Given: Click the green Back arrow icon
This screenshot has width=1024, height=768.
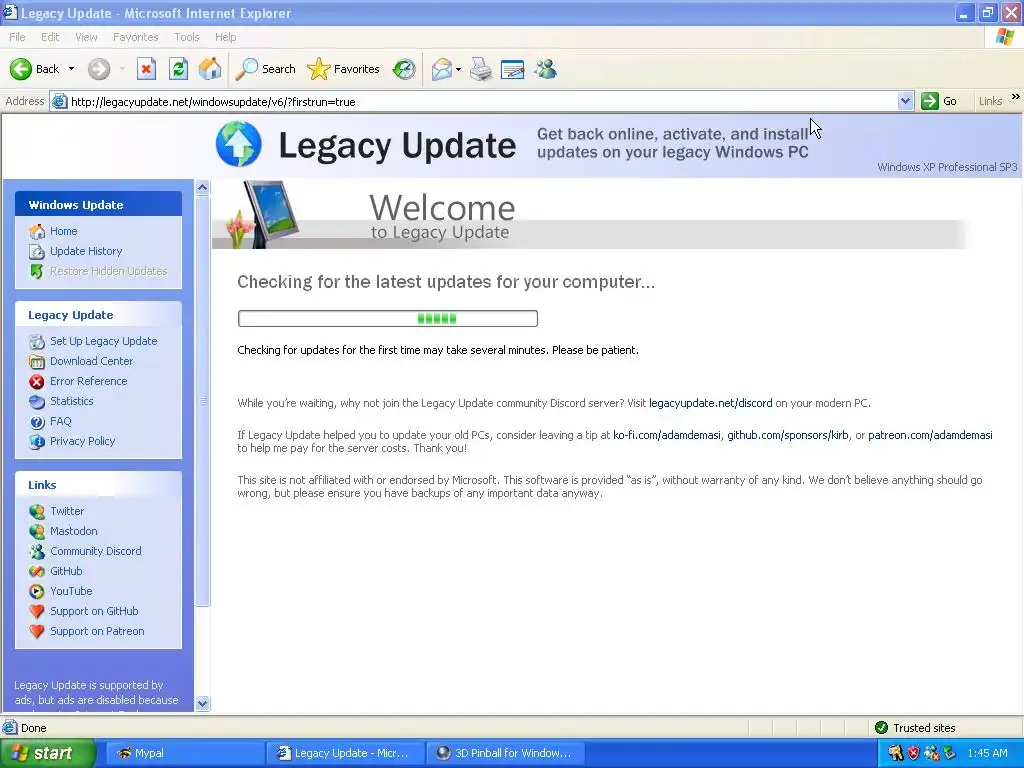Looking at the screenshot, I should click(21, 69).
